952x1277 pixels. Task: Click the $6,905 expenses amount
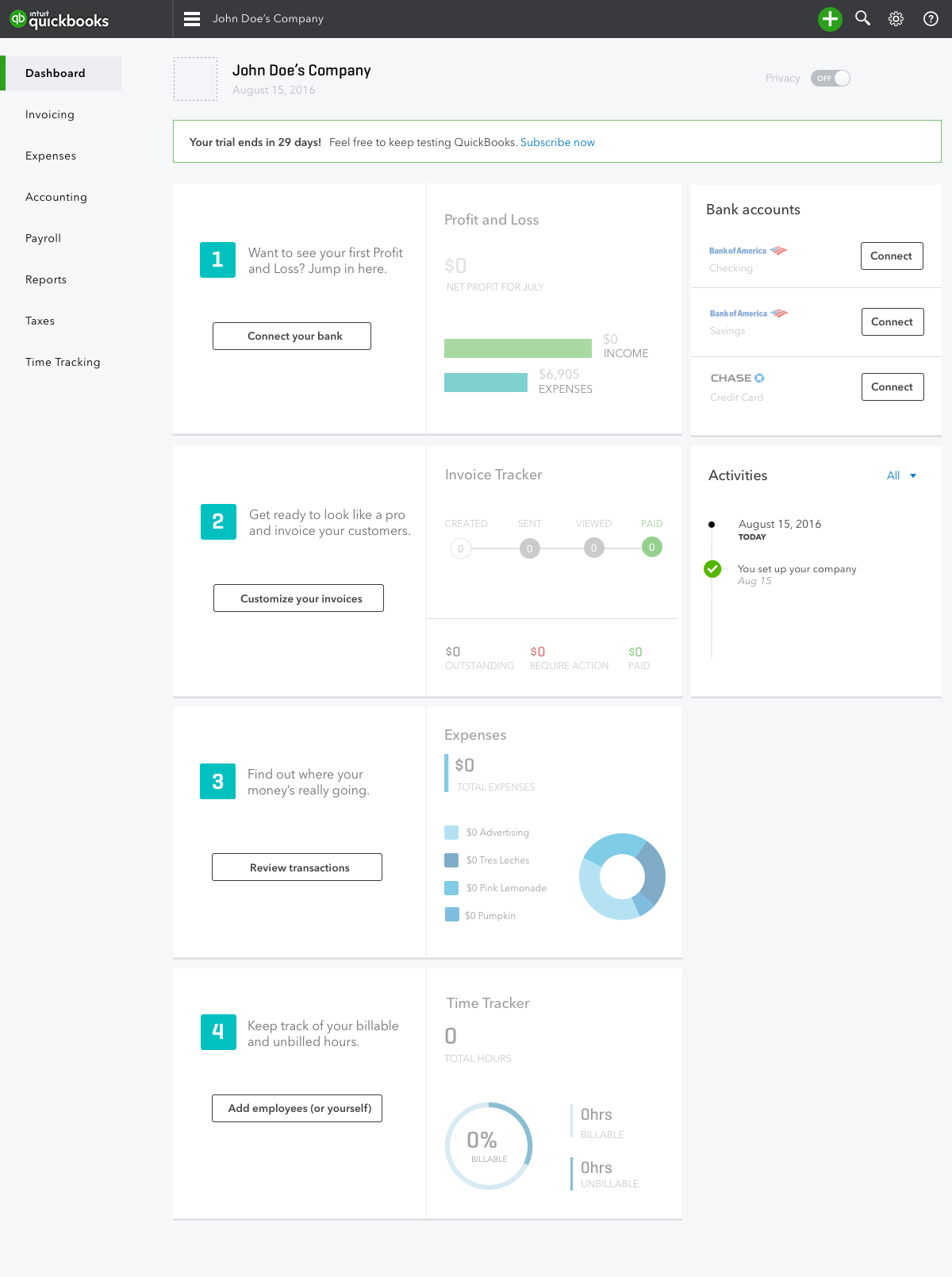[x=559, y=375]
